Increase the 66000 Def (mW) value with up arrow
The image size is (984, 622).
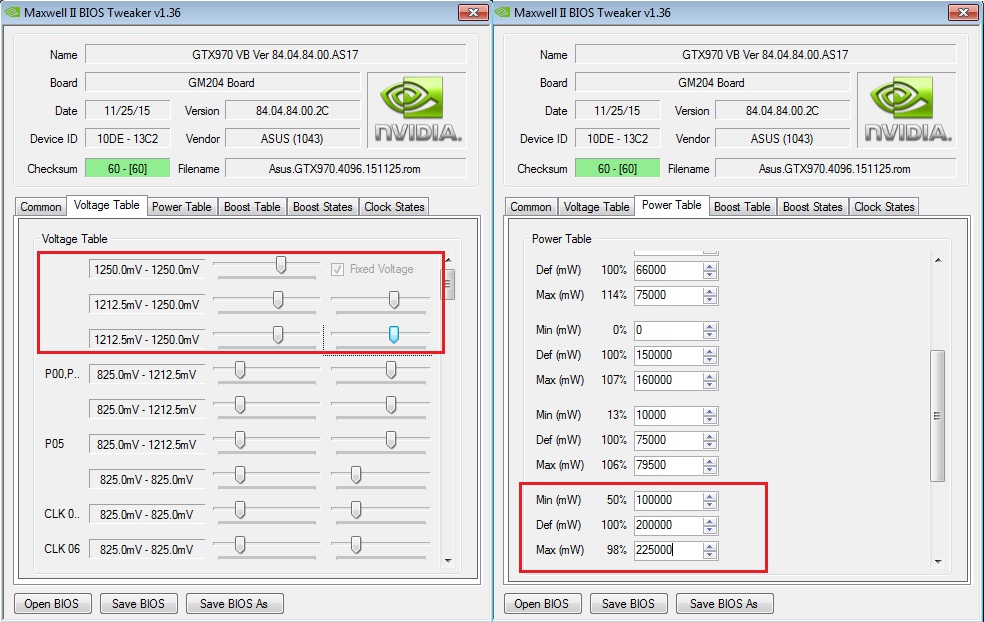pyautogui.click(x=710, y=267)
